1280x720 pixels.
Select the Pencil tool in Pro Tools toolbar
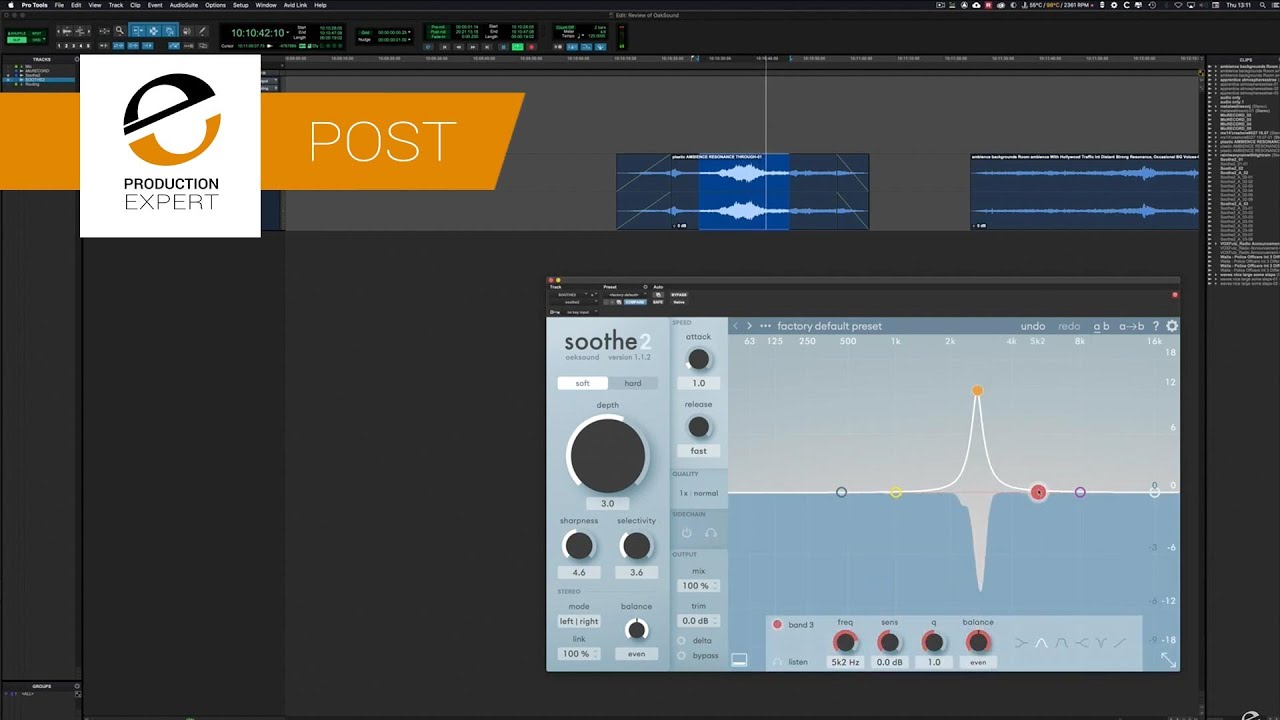(x=204, y=31)
